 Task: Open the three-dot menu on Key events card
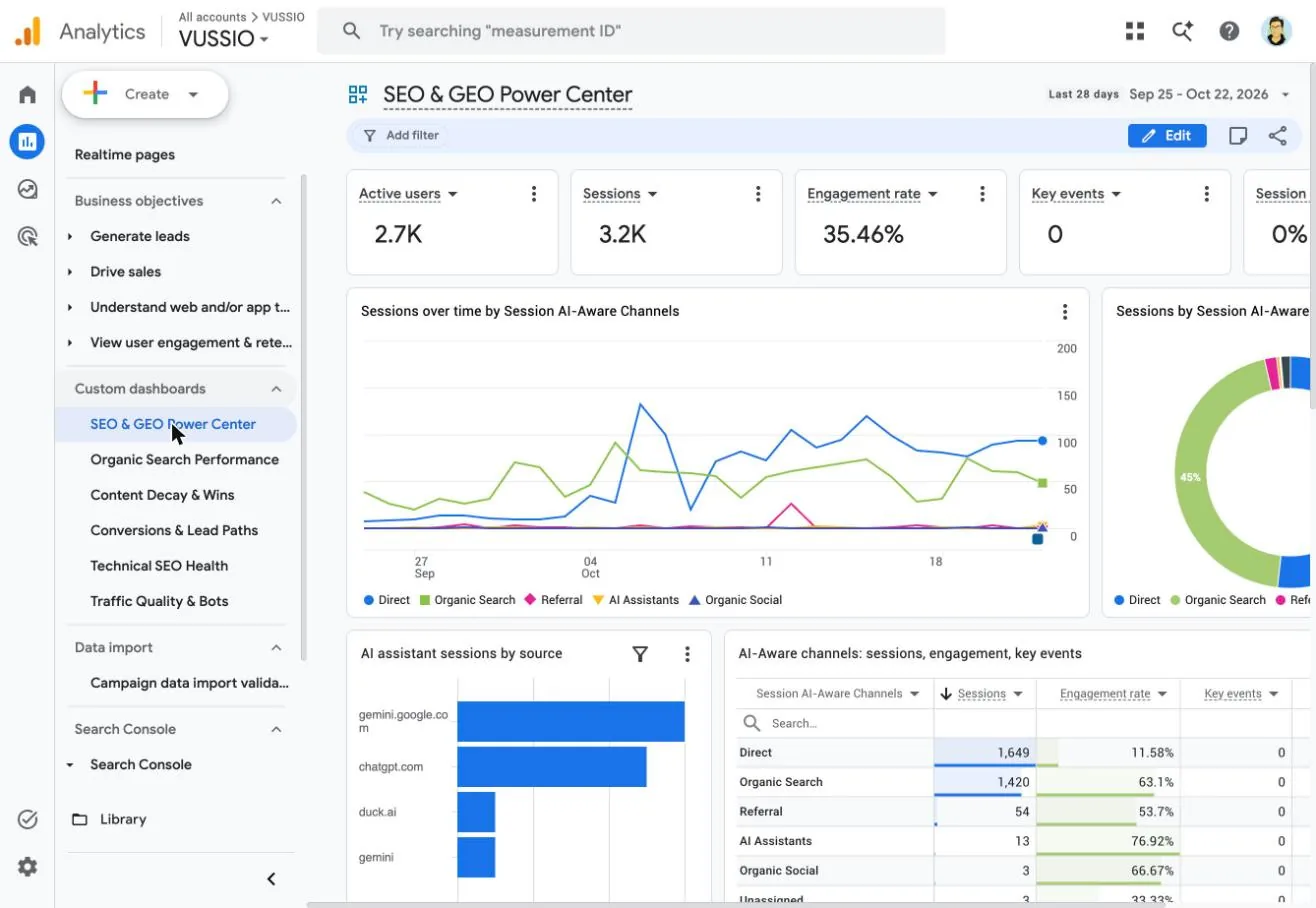pyautogui.click(x=1206, y=194)
